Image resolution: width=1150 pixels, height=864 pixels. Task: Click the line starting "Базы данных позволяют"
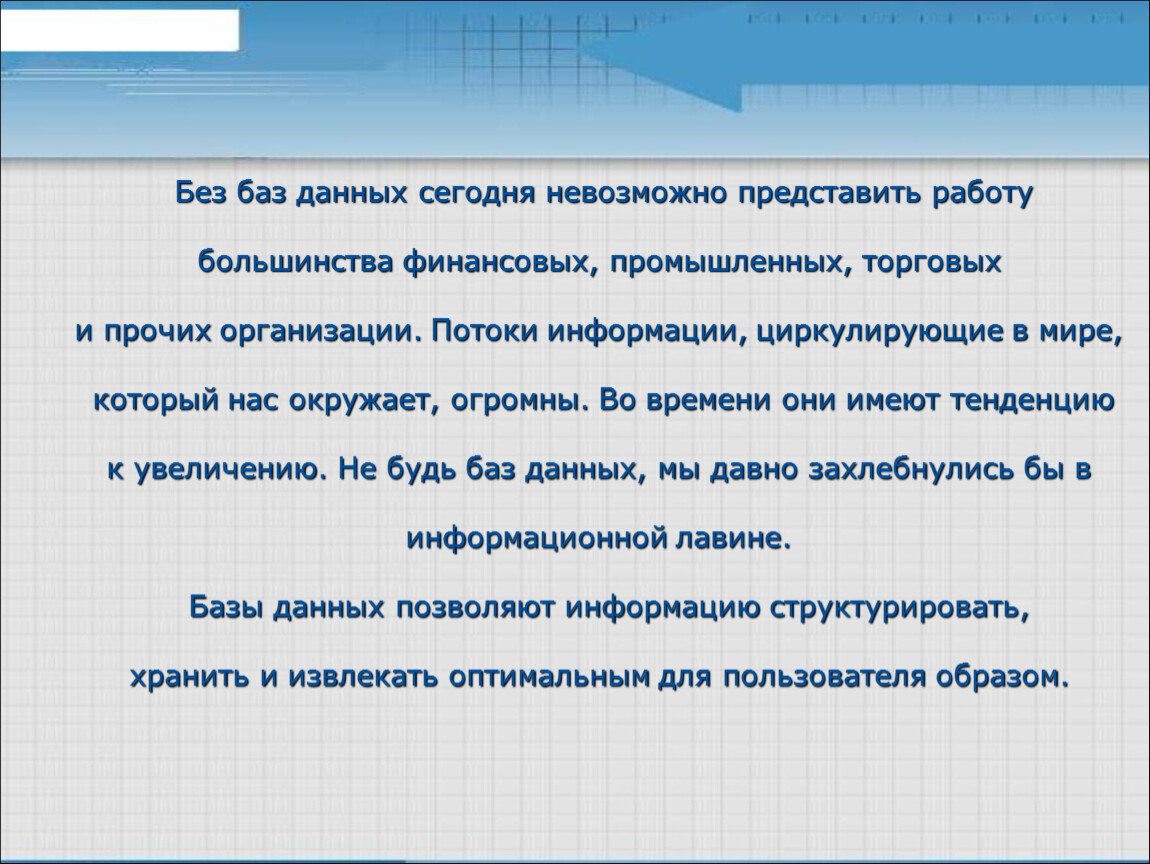[x=609, y=607]
